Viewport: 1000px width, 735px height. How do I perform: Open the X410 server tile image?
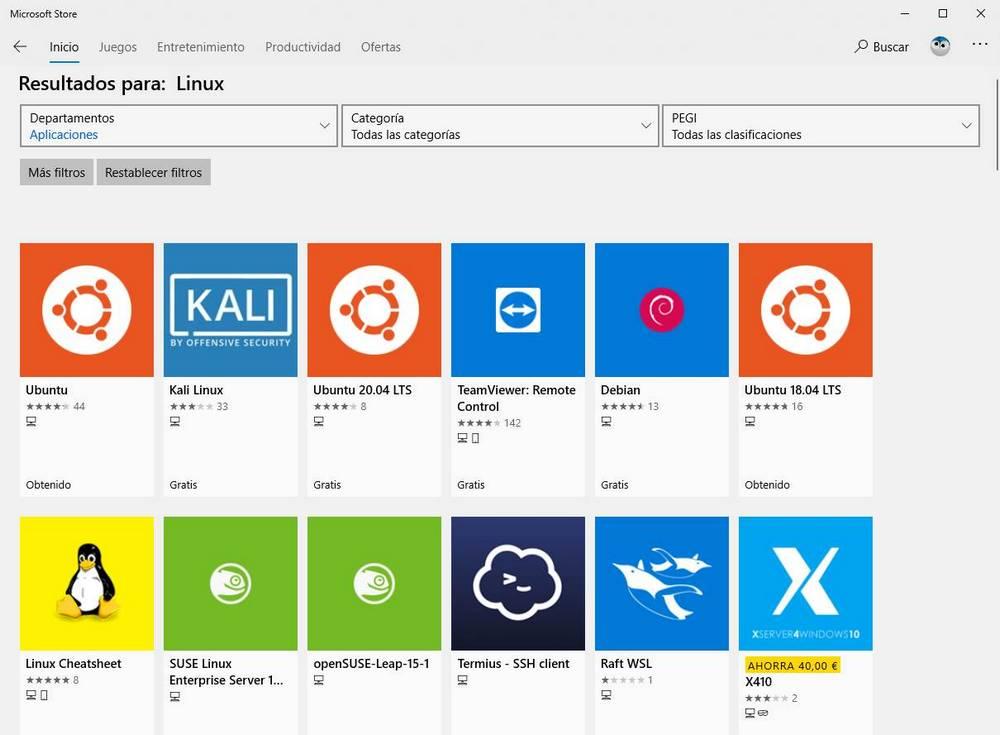click(805, 583)
